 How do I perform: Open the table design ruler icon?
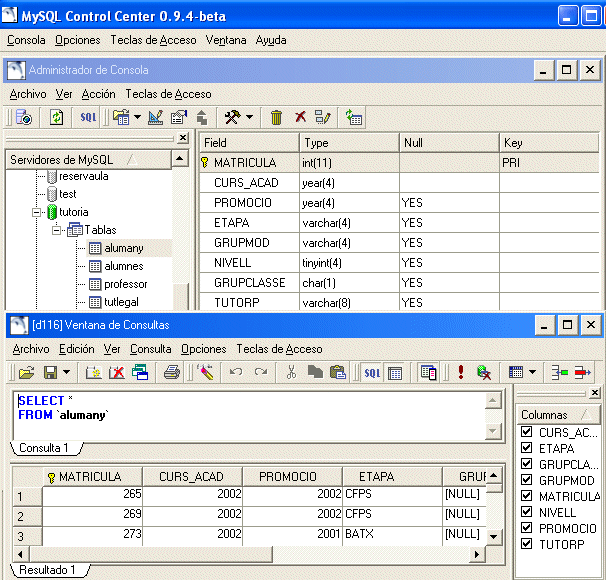pos(156,117)
